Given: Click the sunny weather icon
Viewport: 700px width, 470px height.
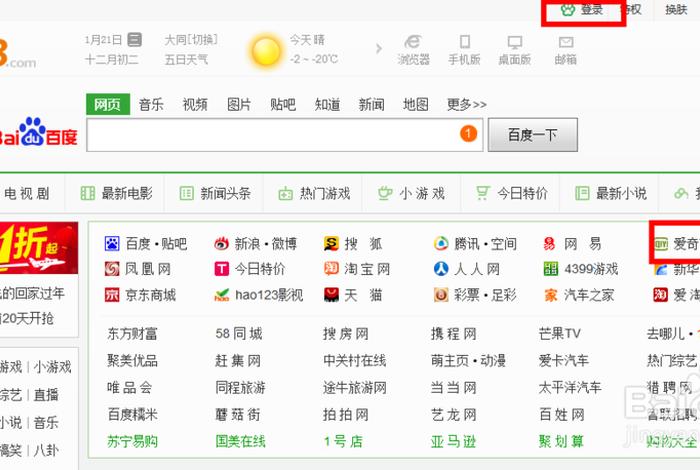Looking at the screenshot, I should pos(266,50).
